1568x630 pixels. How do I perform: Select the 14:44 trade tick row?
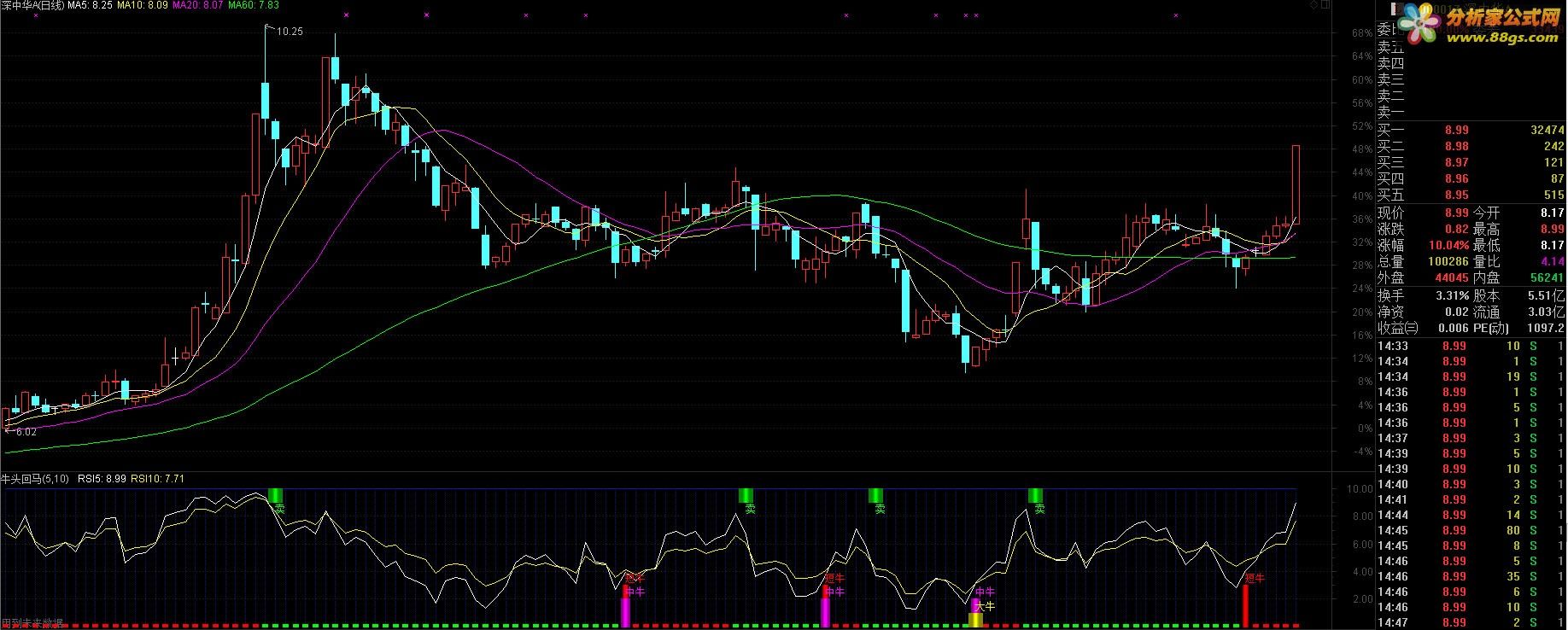(1471, 516)
